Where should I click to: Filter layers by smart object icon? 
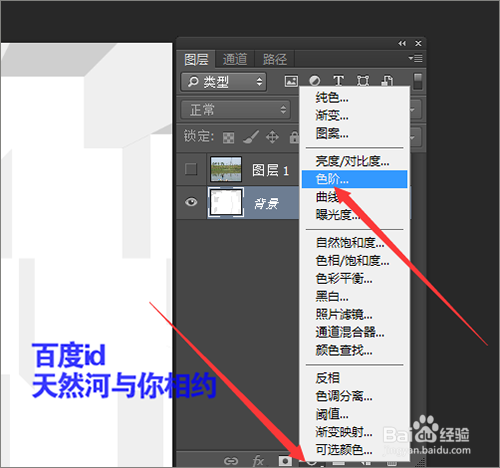[x=387, y=81]
